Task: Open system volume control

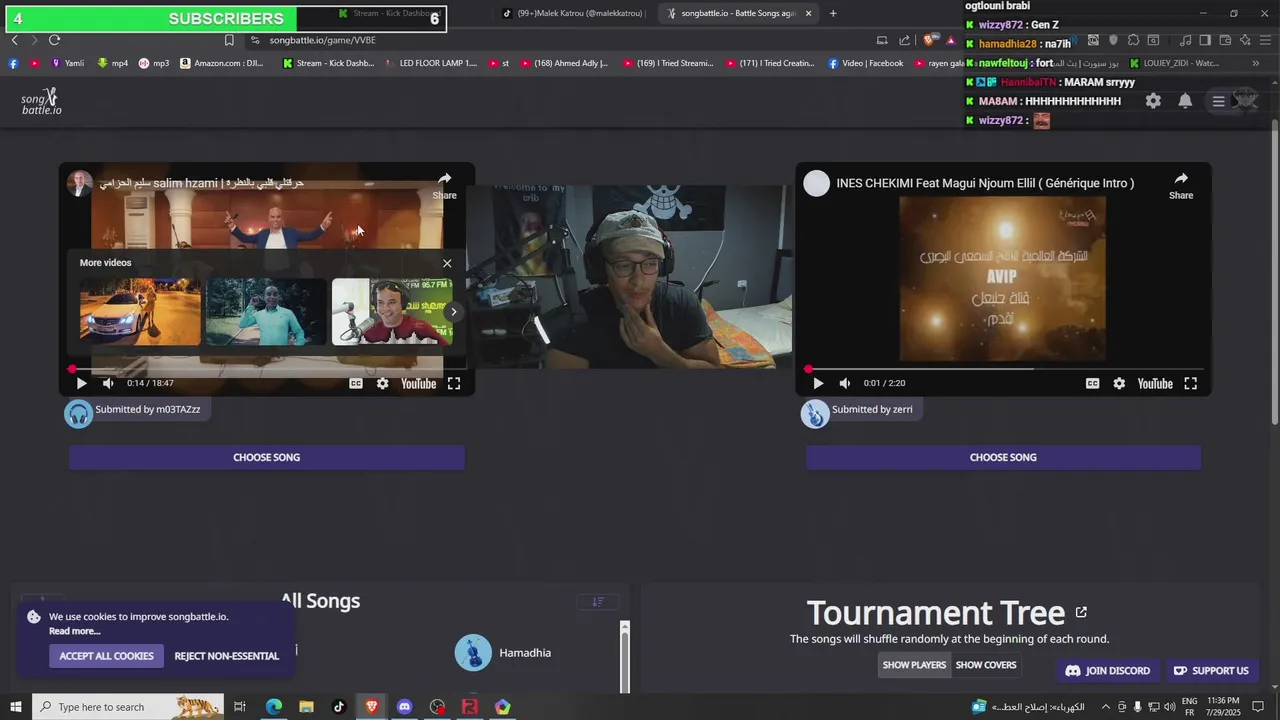Action: pos(1169,707)
